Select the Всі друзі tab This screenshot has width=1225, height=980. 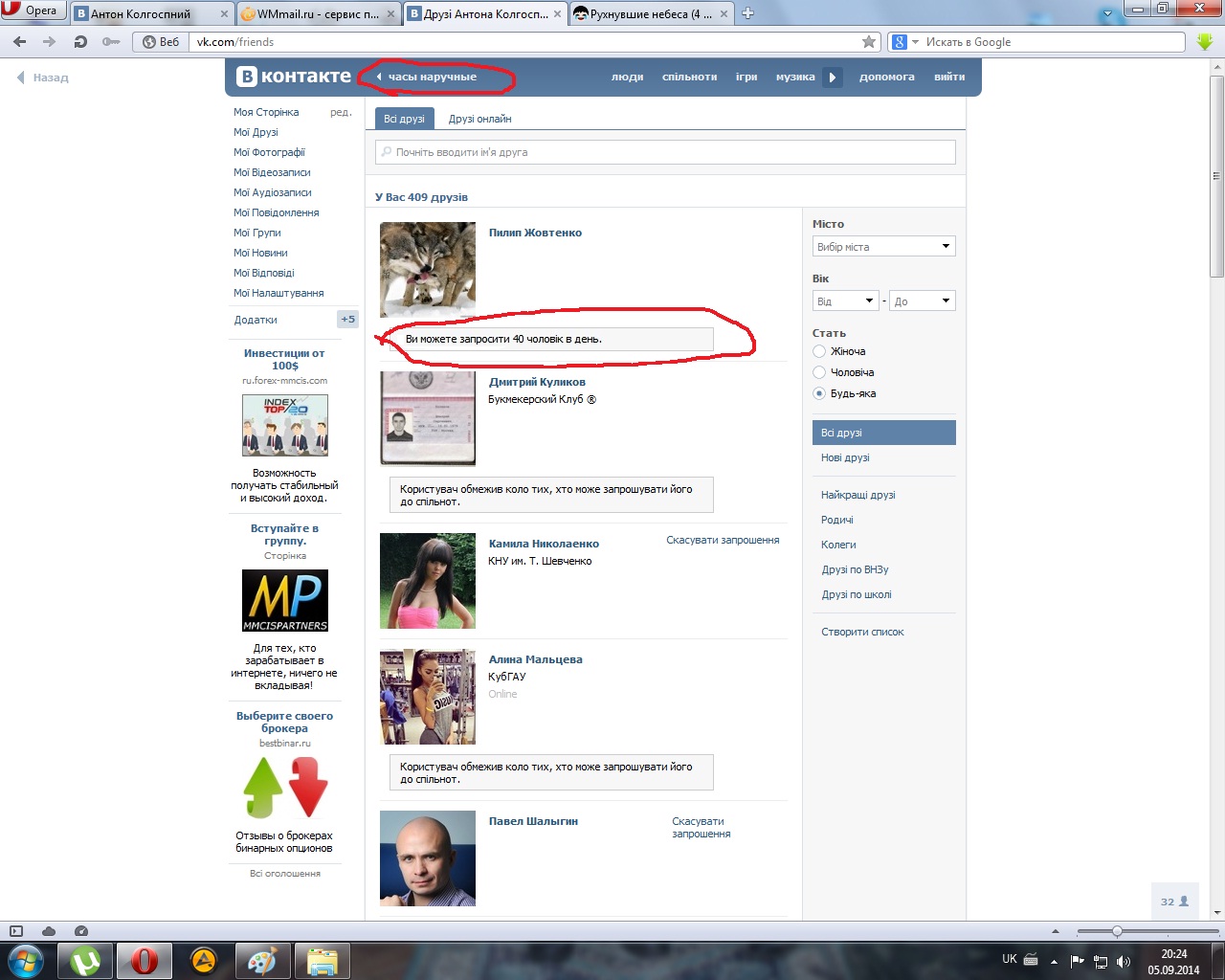pos(404,119)
